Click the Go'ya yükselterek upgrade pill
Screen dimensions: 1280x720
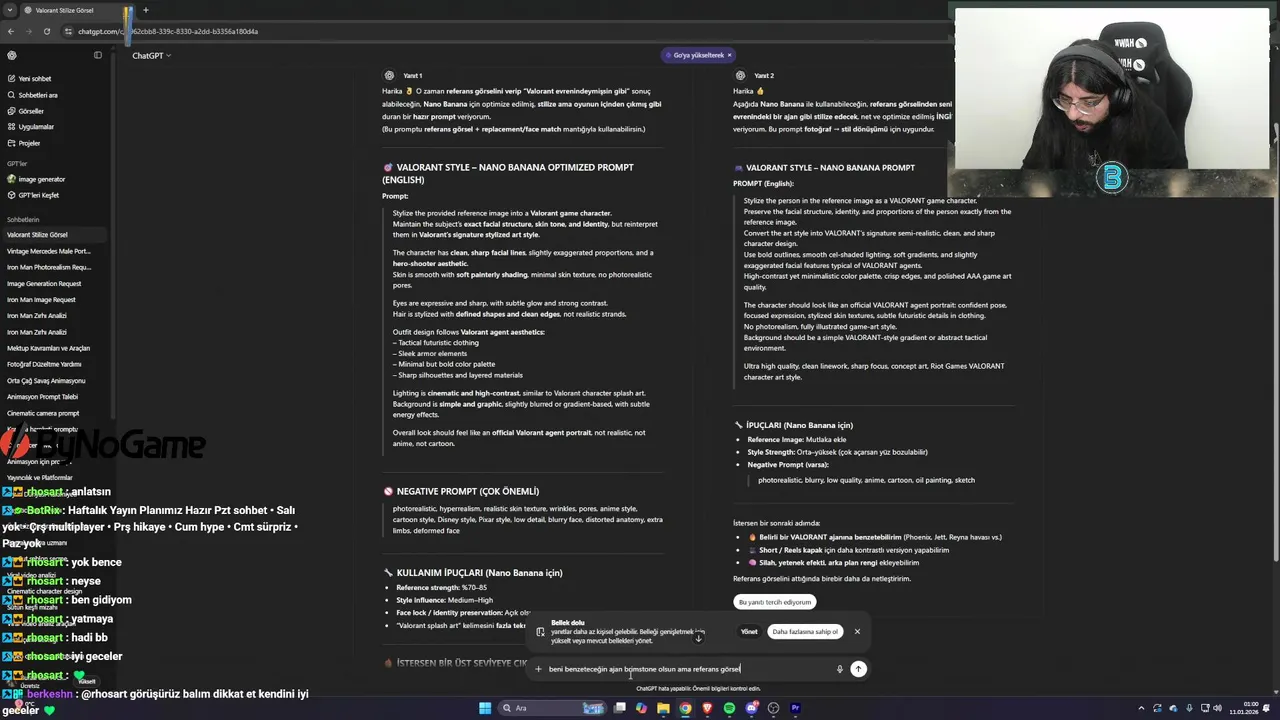coord(697,55)
